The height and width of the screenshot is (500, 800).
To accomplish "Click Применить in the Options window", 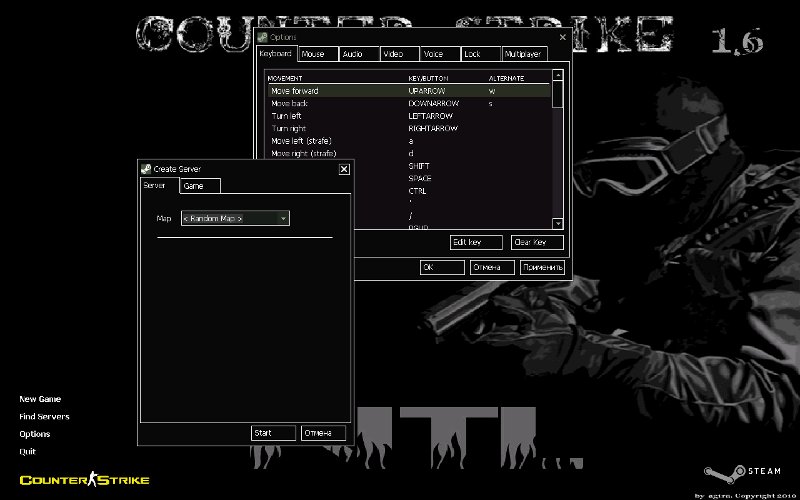I will click(x=542, y=267).
